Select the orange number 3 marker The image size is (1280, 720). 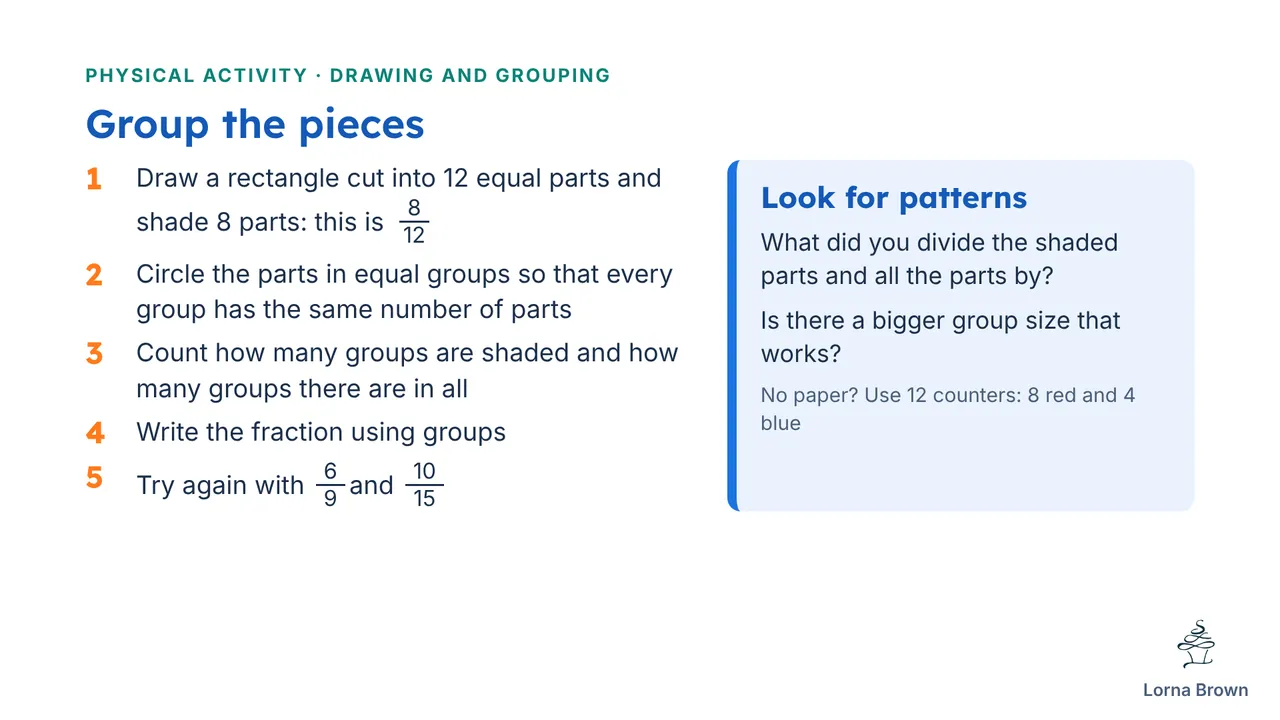coord(94,353)
